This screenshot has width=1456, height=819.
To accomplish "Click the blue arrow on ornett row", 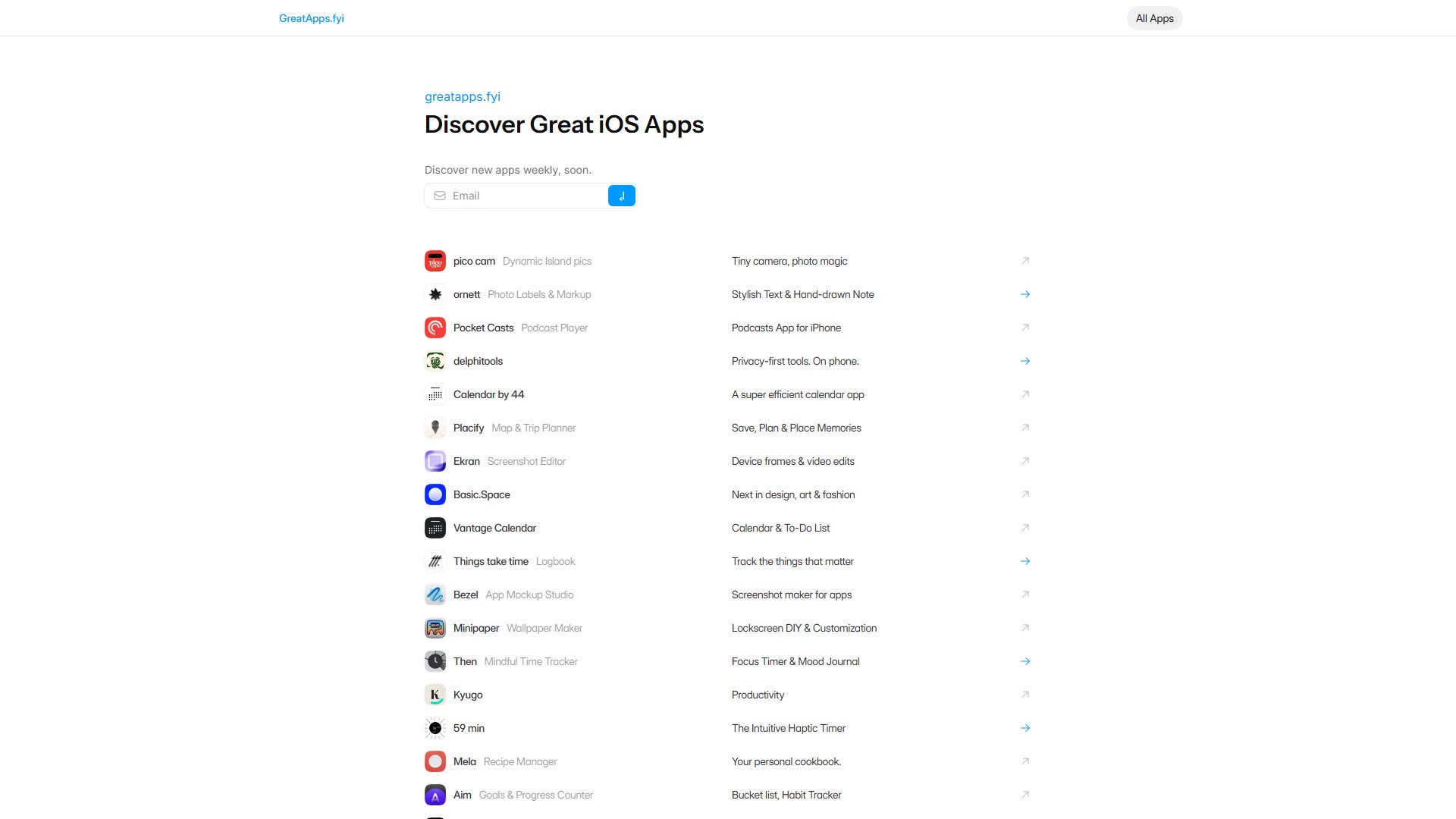I will [x=1025, y=294].
